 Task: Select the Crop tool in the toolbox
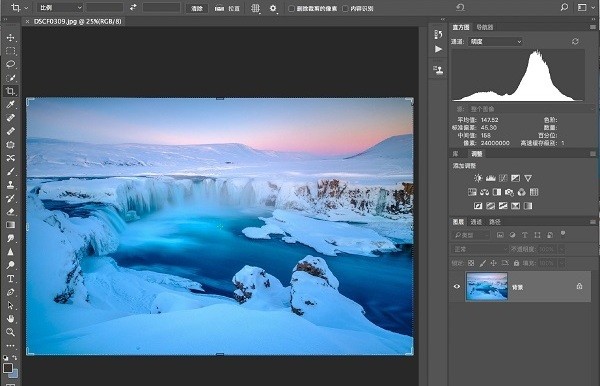pos(10,91)
